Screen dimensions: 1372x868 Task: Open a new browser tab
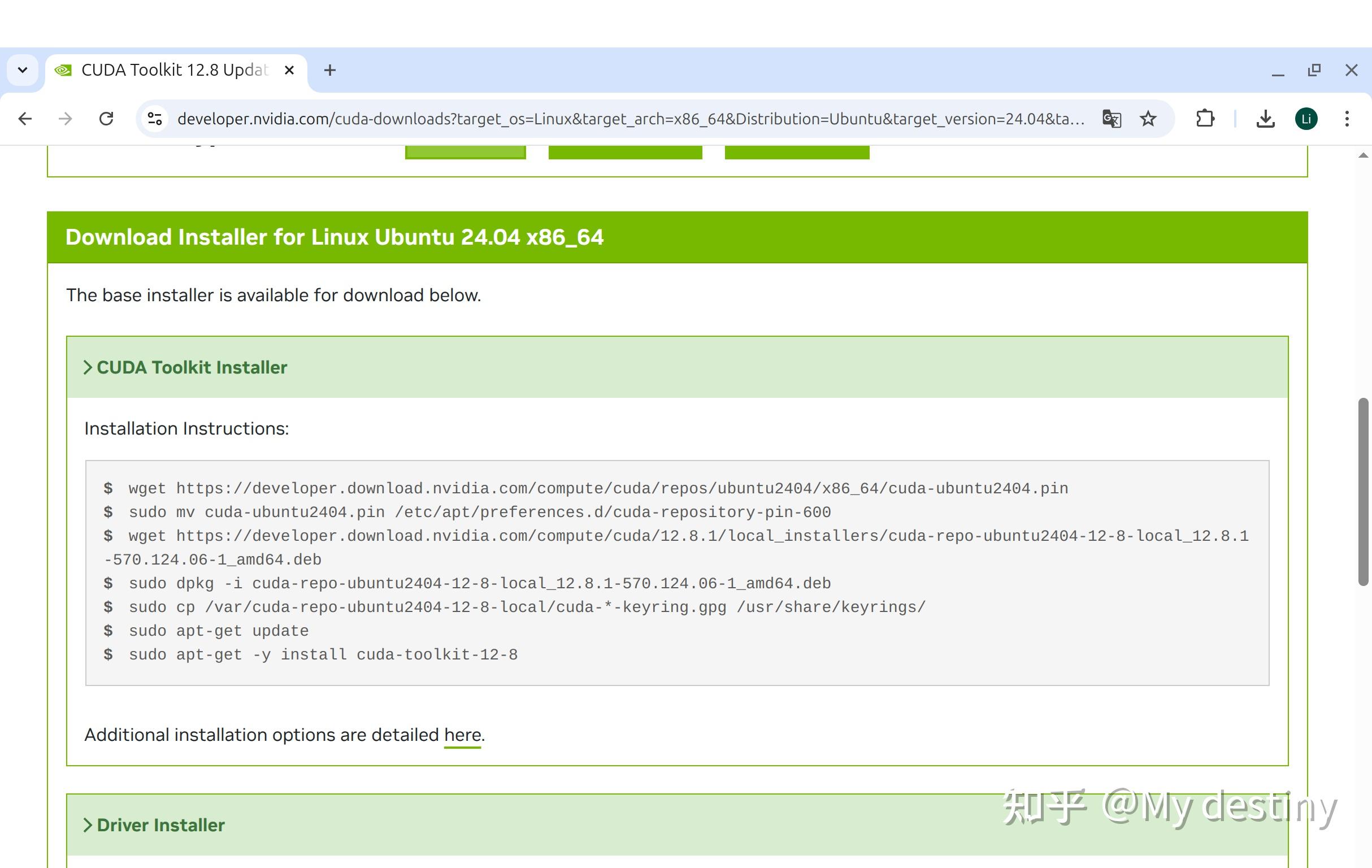[x=330, y=70]
